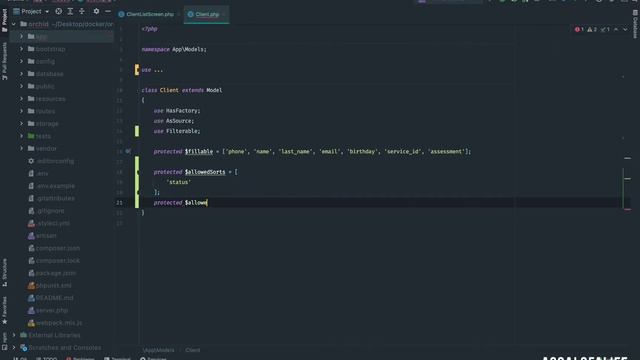
Task: Expand Scratches and Consoles node
Action: pos(14,348)
